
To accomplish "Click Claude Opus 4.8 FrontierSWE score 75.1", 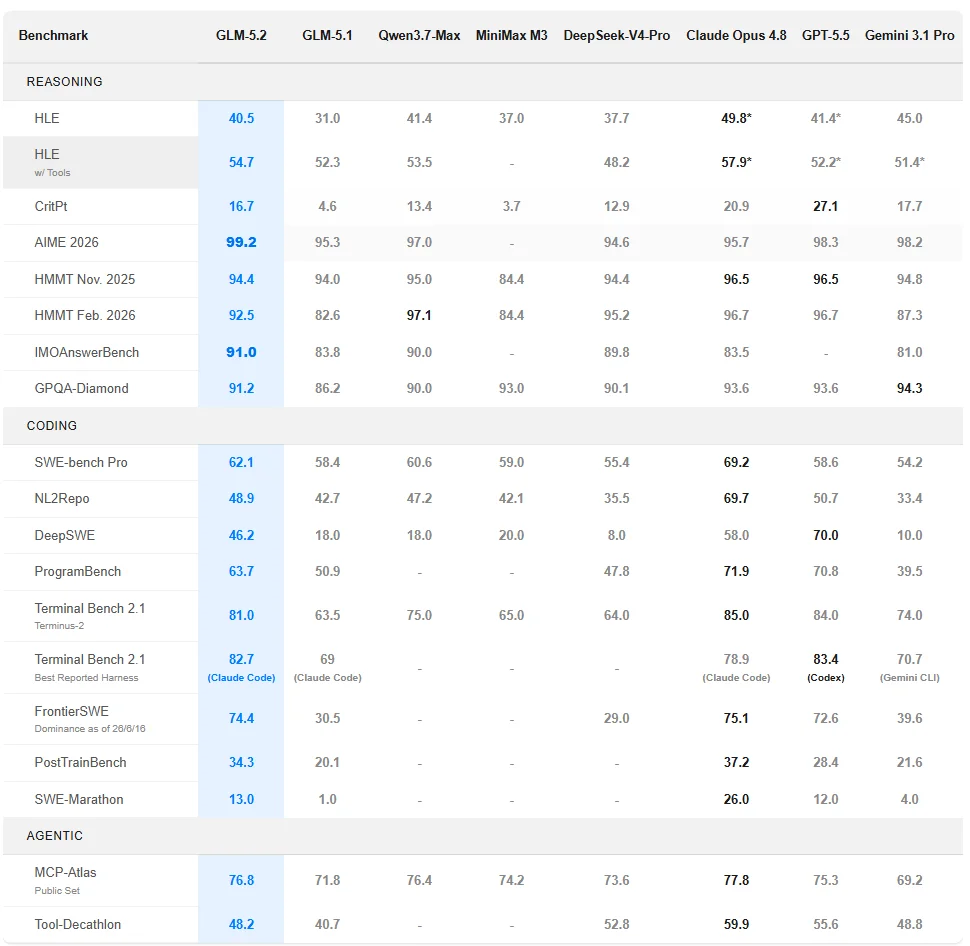I will 736,718.
